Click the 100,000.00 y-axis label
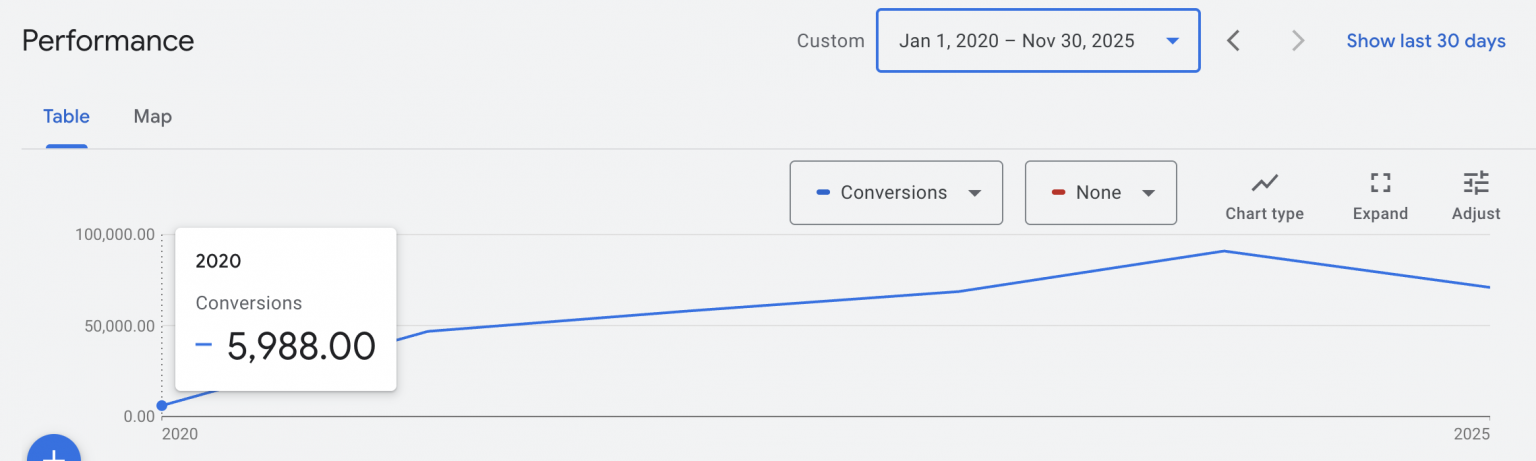The width and height of the screenshot is (1536, 461). pyautogui.click(x=115, y=235)
